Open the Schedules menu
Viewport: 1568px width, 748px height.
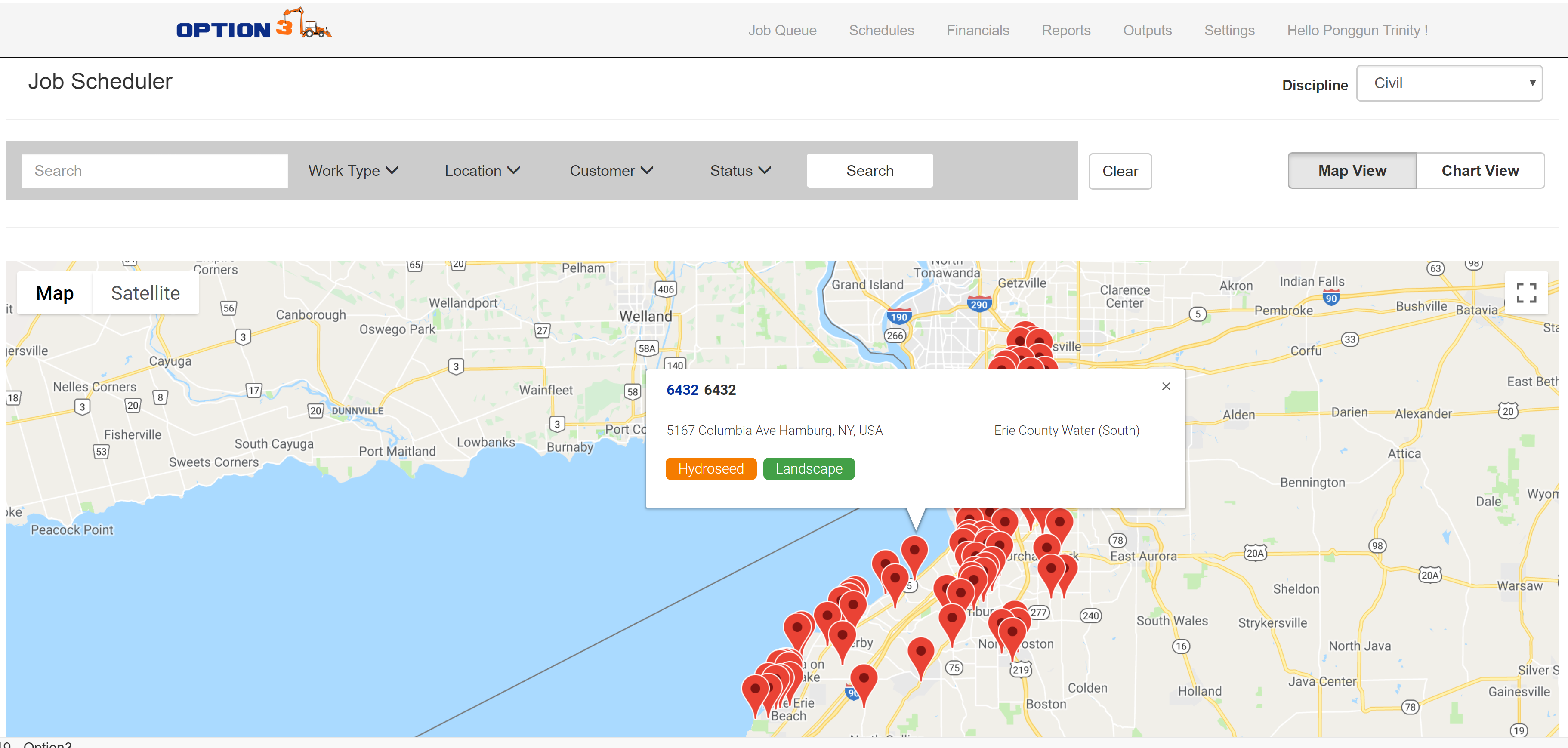[881, 31]
